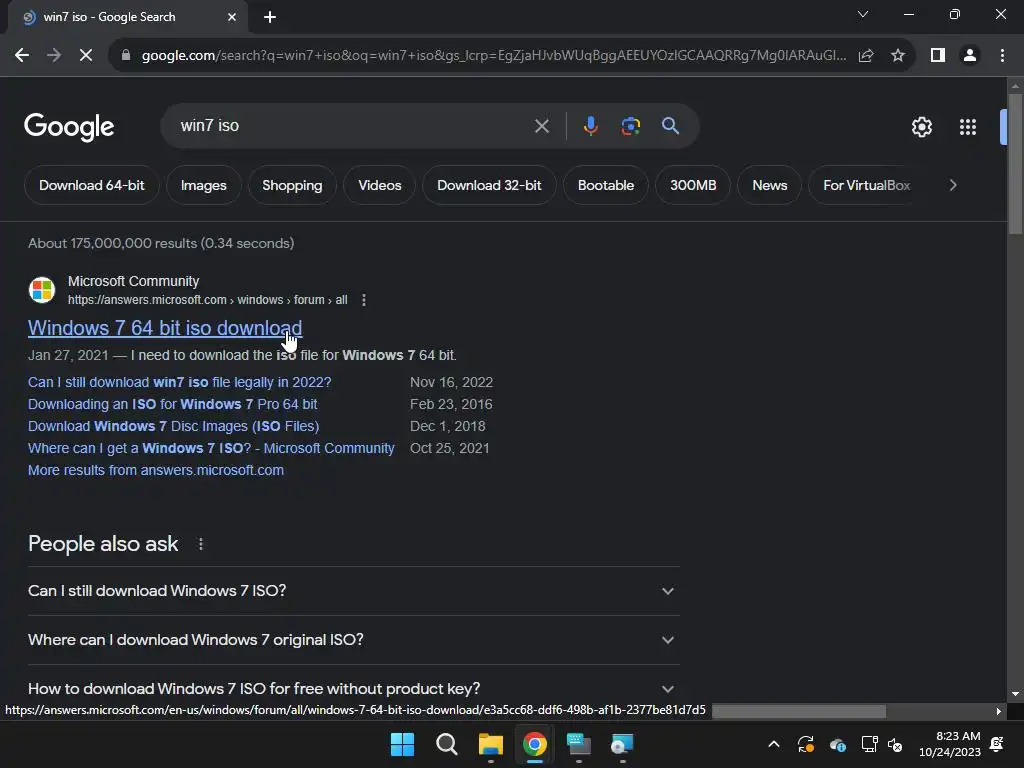1024x768 pixels.
Task: Open Windows 7 64 bit iso download result
Action: [165, 328]
